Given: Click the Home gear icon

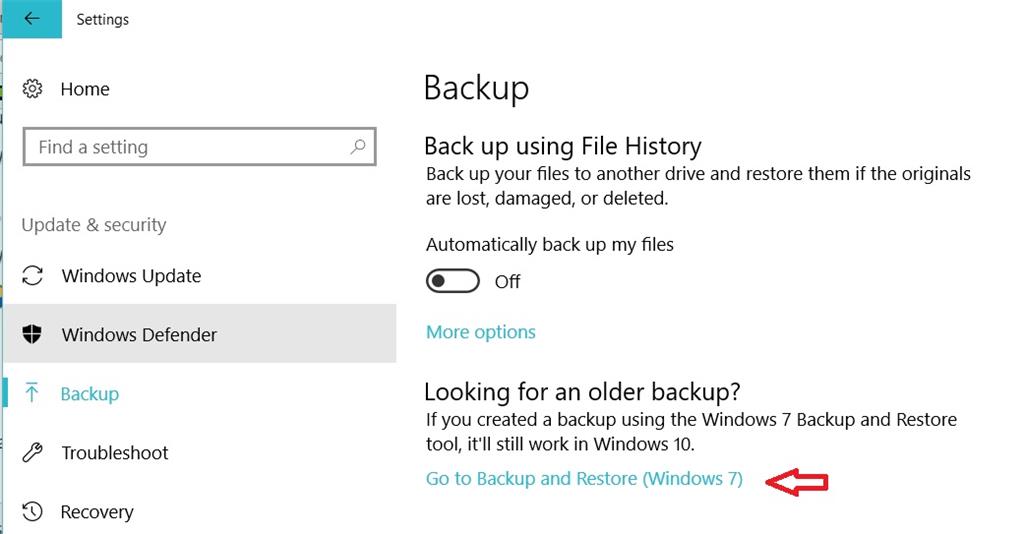Looking at the screenshot, I should tap(32, 89).
